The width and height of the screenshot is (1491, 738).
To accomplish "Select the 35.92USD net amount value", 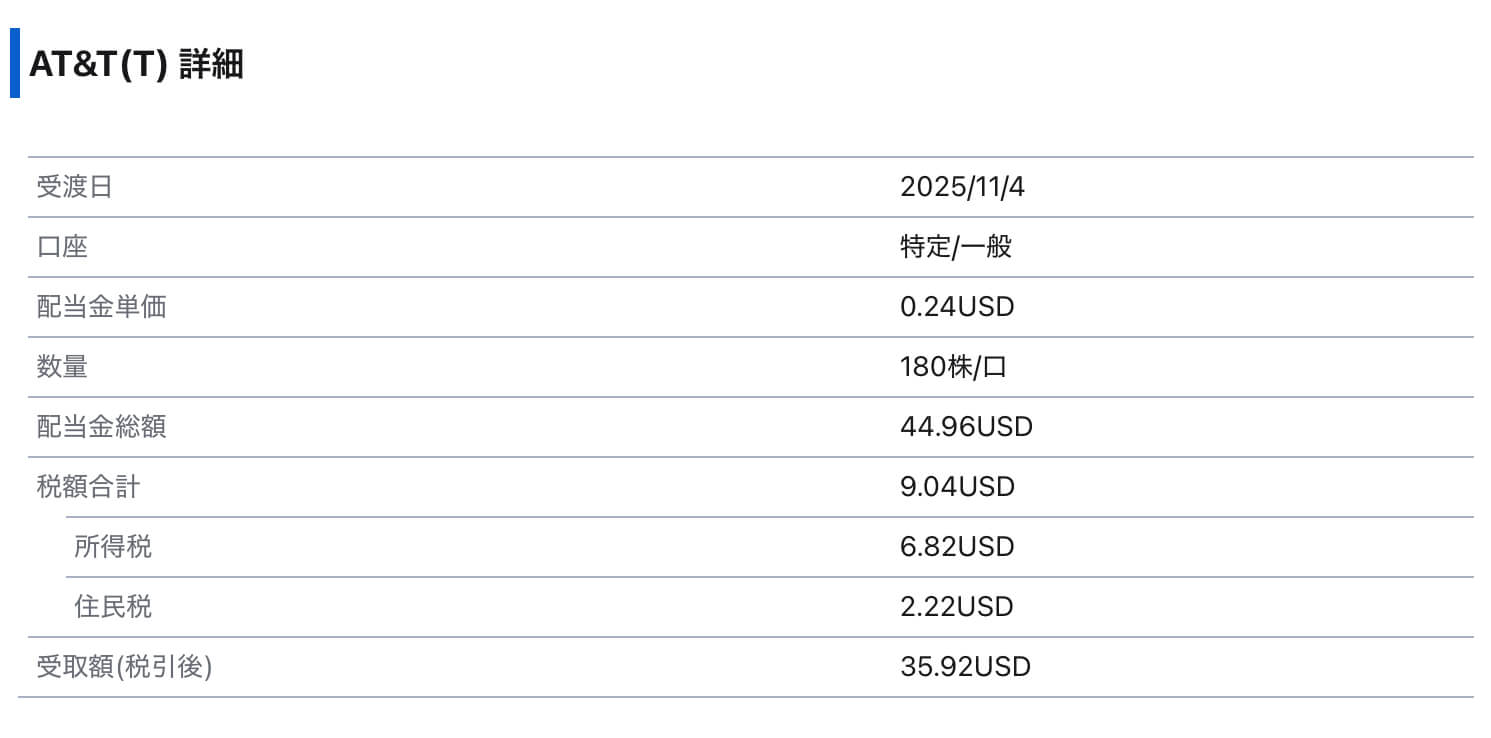I will coord(965,667).
